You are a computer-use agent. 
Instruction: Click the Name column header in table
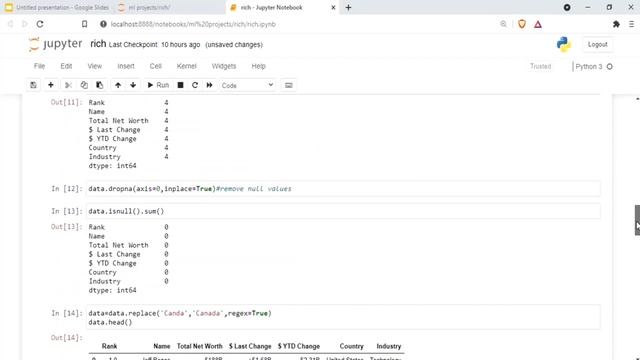162,346
